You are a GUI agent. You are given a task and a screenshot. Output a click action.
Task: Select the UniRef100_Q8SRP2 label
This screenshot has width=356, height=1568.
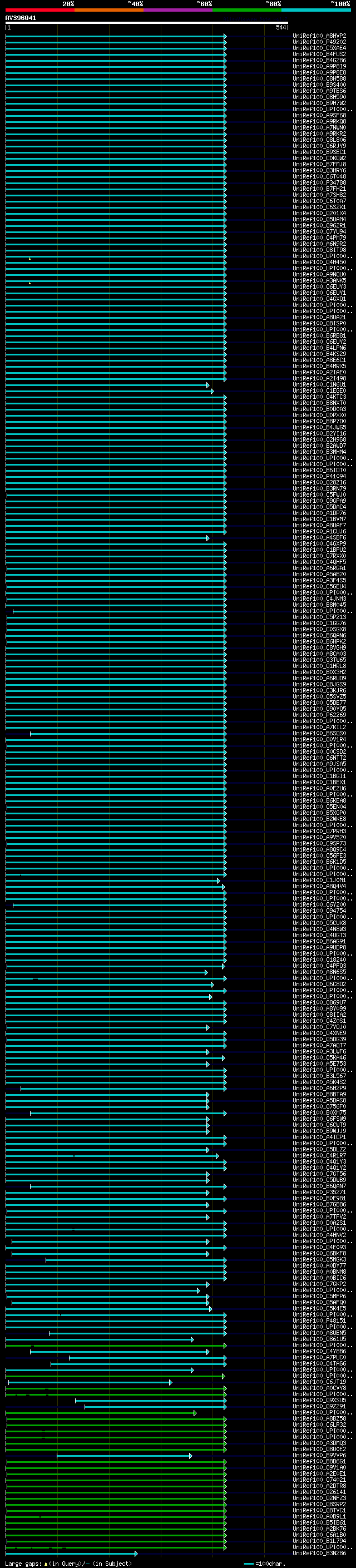[319, 1504]
